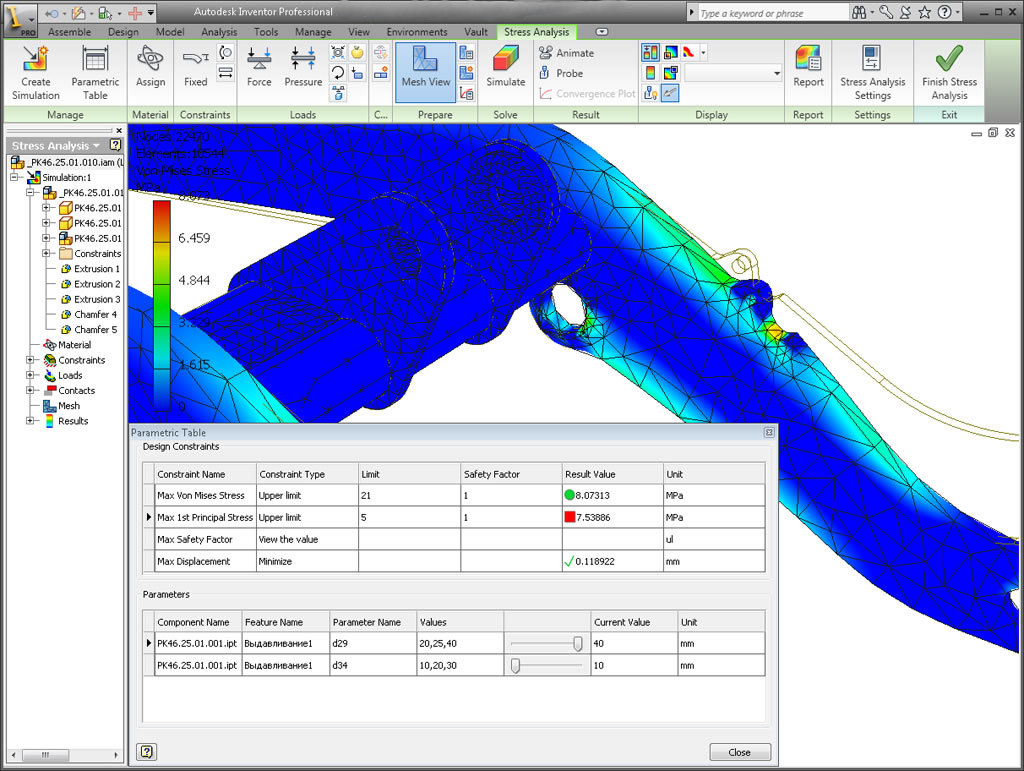This screenshot has width=1024, height=771.
Task: Open Mesh Settings icon in Prepare
Action: point(466,53)
